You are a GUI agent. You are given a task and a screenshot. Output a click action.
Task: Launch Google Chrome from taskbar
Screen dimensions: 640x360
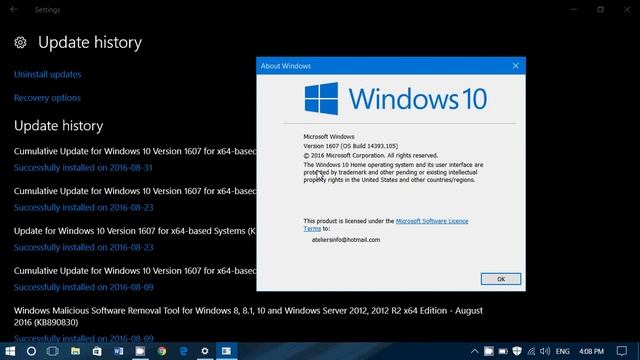[162, 351]
